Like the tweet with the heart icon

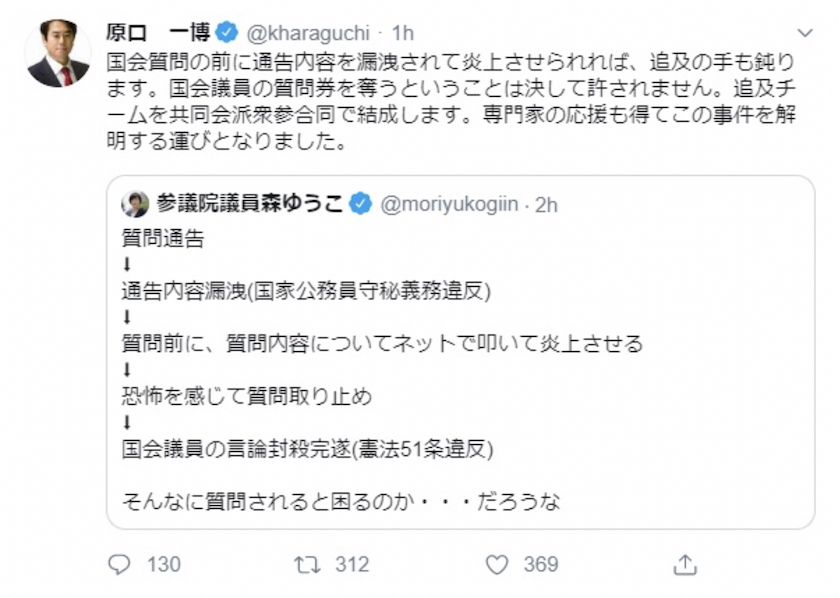[497, 565]
